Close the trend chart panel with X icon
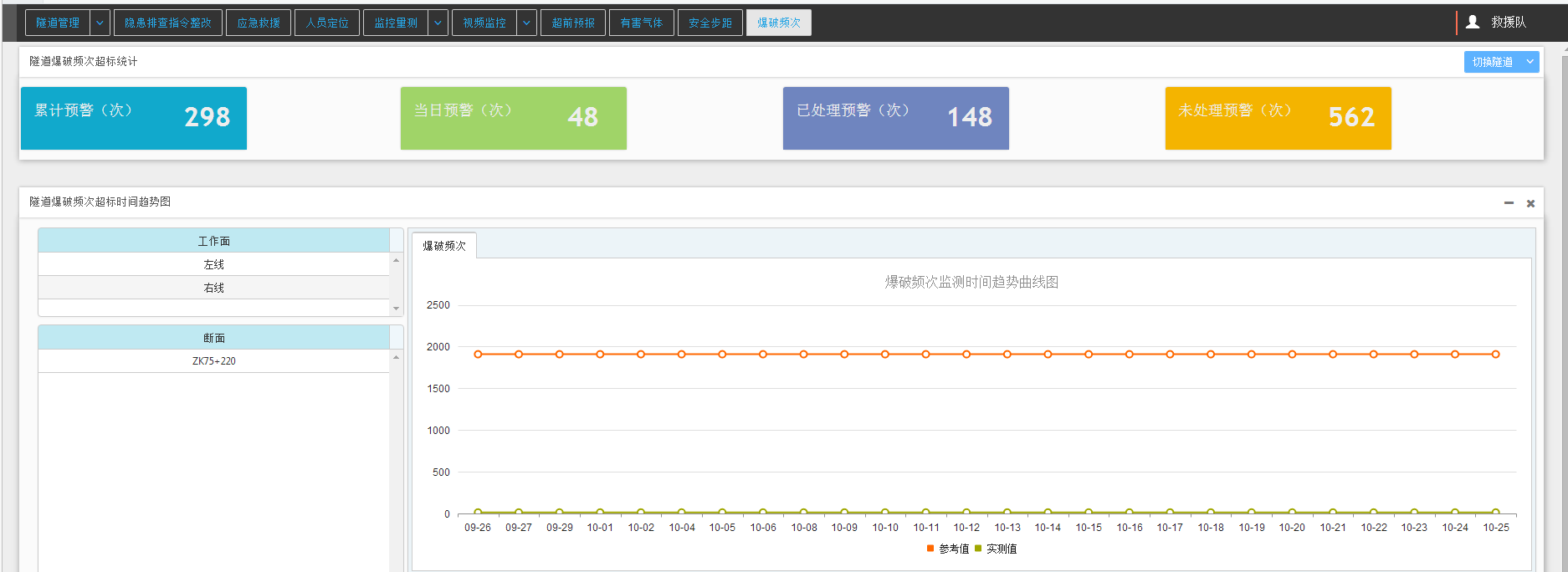Viewport: 1568px width, 572px height. pos(1530,203)
